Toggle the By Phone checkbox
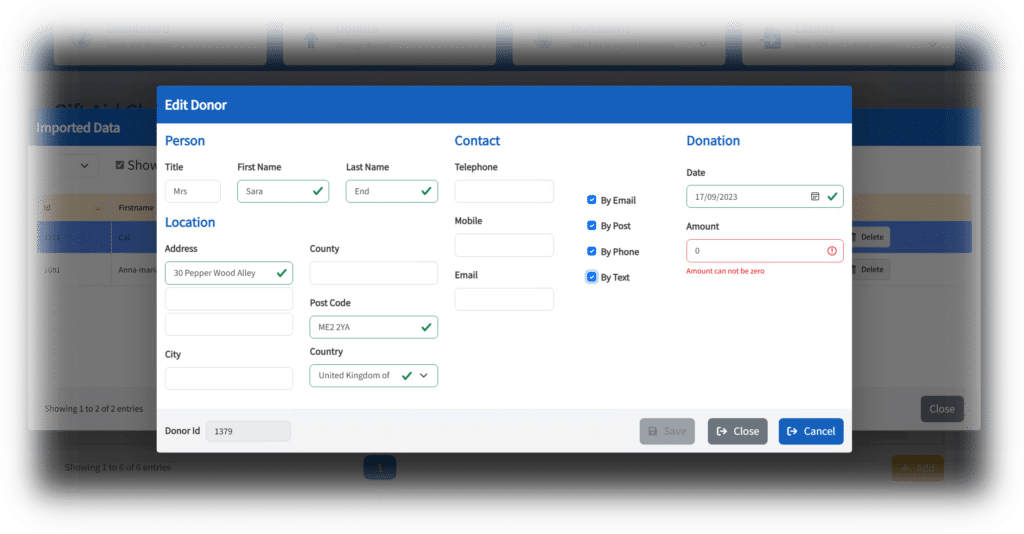The image size is (1024, 534). click(592, 251)
